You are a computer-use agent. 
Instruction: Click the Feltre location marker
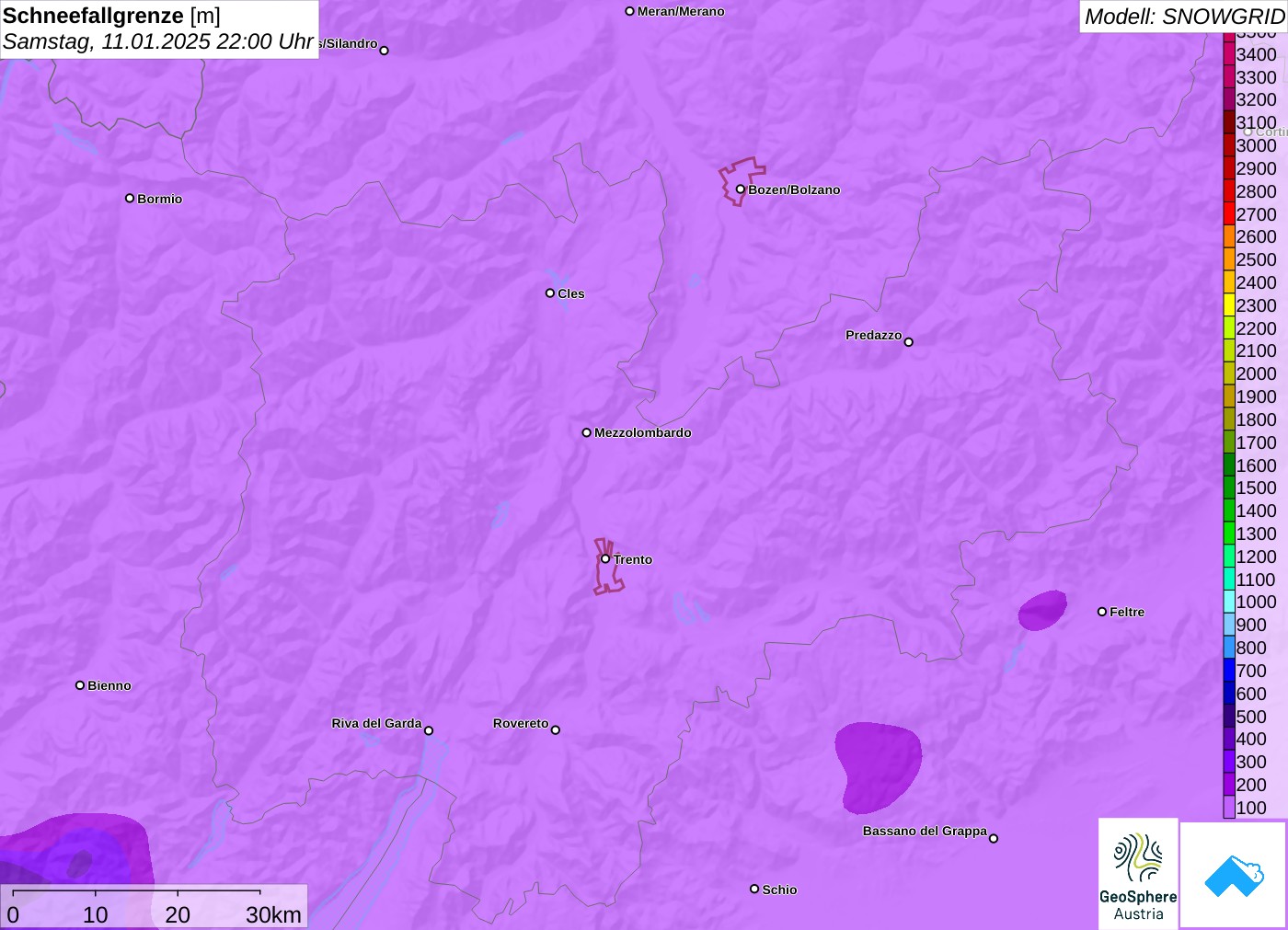point(1102,612)
